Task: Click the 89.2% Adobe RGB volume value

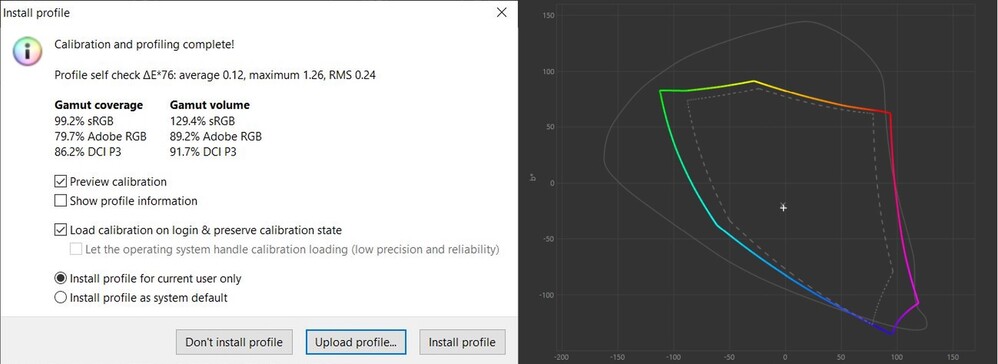Action: pyautogui.click(x=216, y=136)
